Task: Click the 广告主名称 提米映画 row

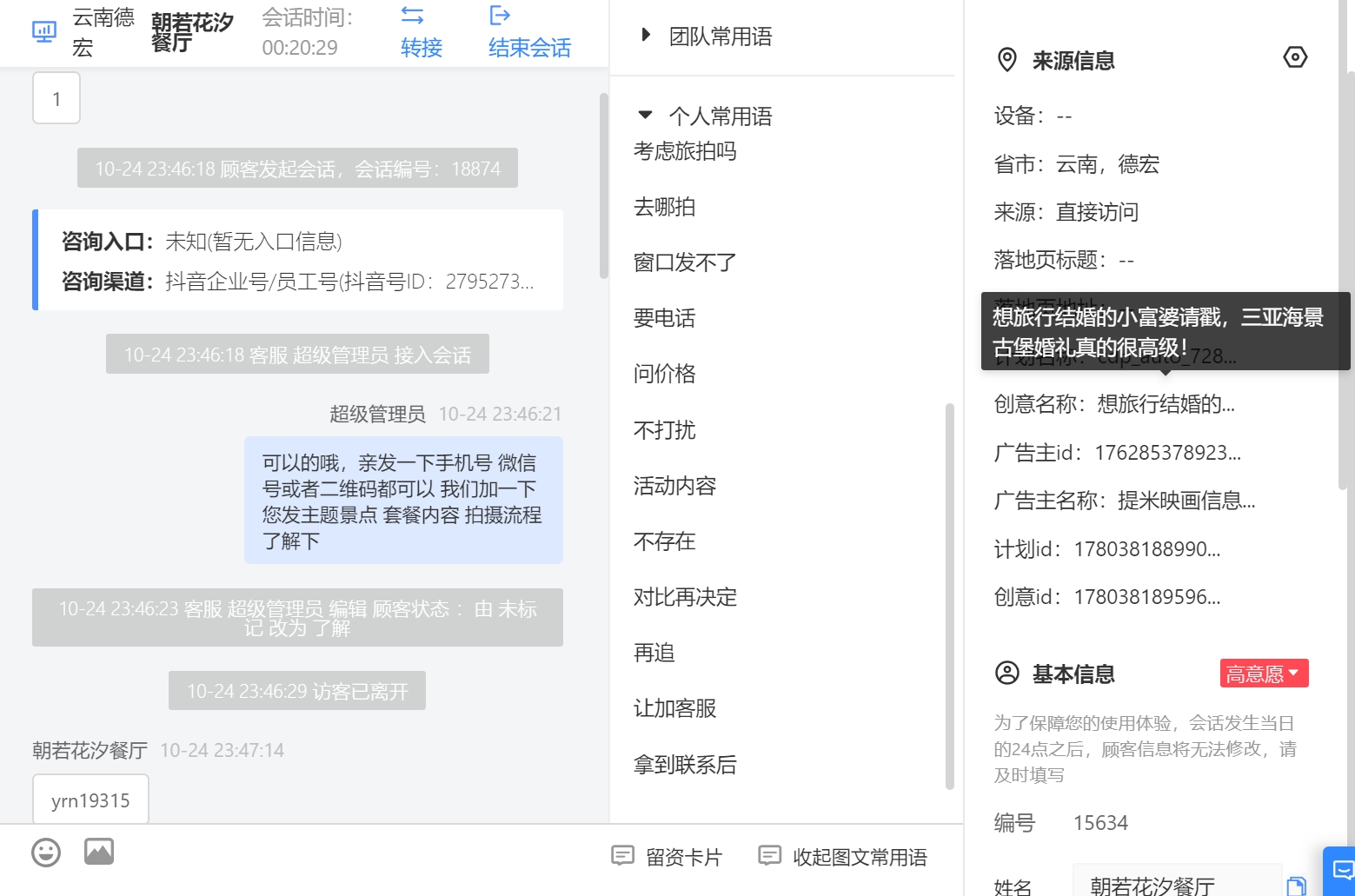Action: (x=1125, y=501)
